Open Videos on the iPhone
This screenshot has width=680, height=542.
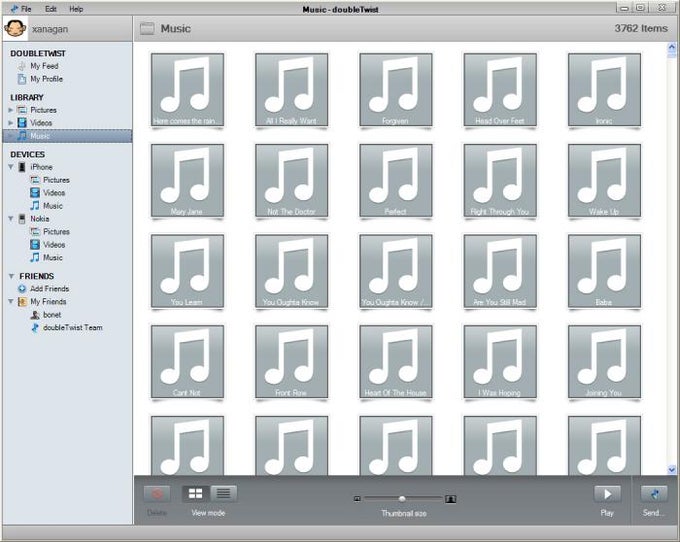54,193
